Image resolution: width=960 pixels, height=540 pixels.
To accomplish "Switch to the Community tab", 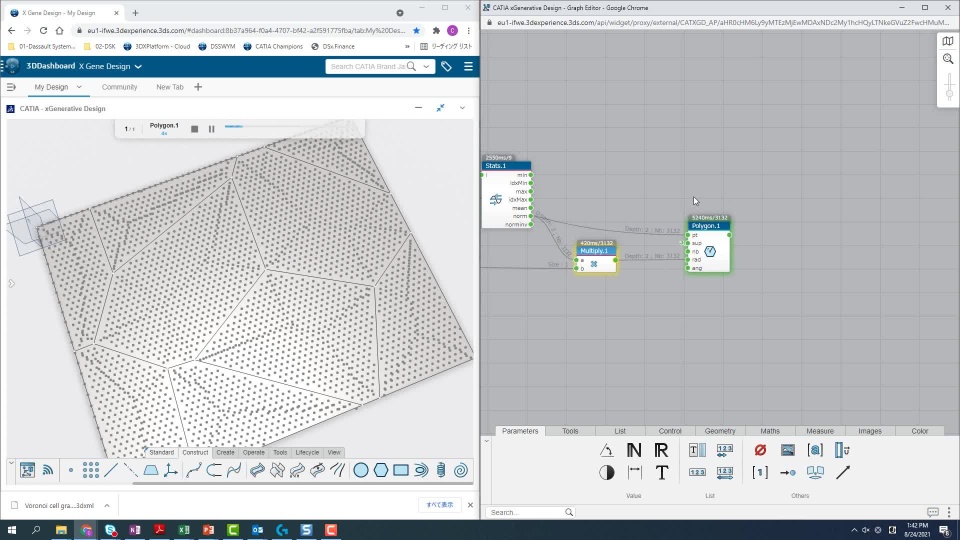I will (119, 87).
